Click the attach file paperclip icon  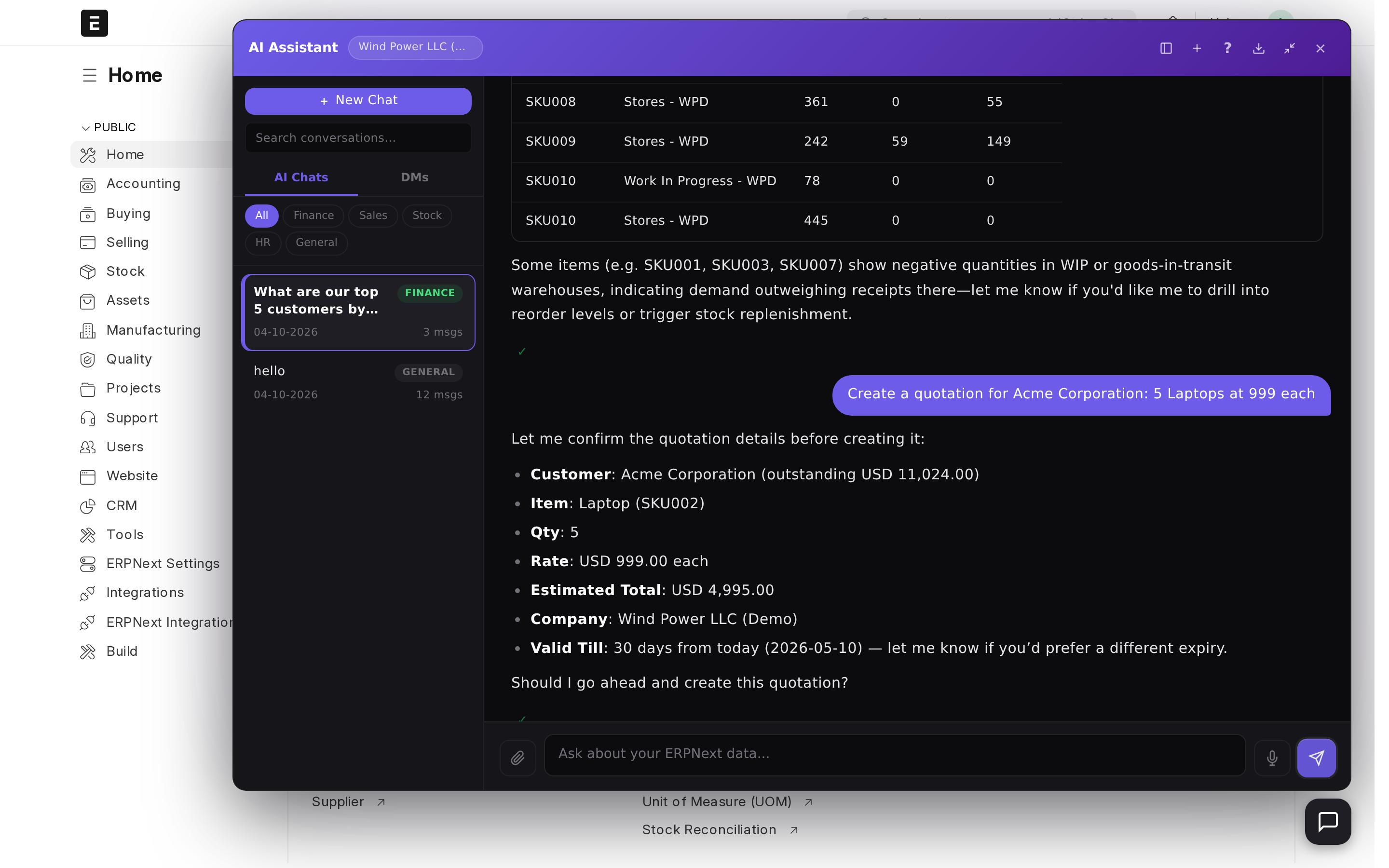517,758
